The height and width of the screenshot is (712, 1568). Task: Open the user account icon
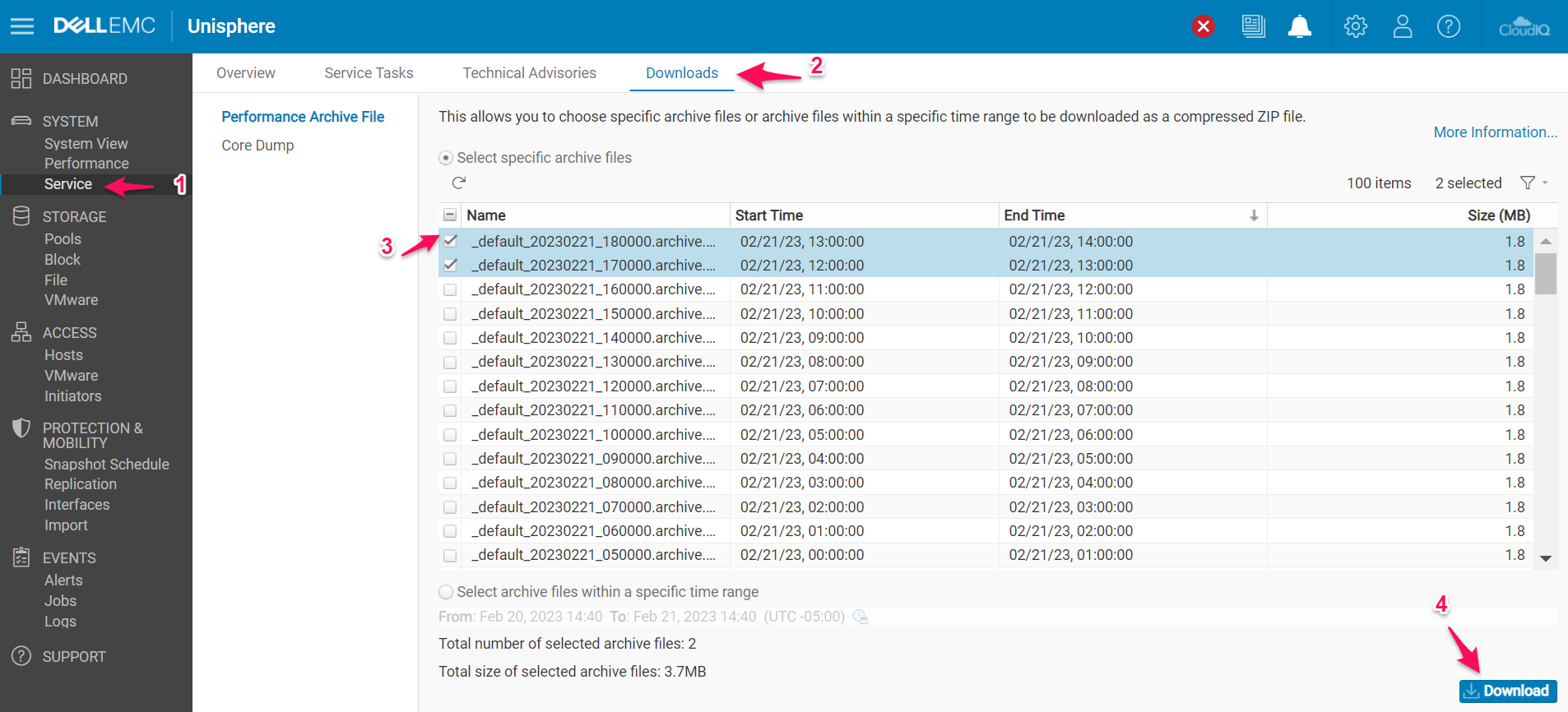coord(1402,26)
